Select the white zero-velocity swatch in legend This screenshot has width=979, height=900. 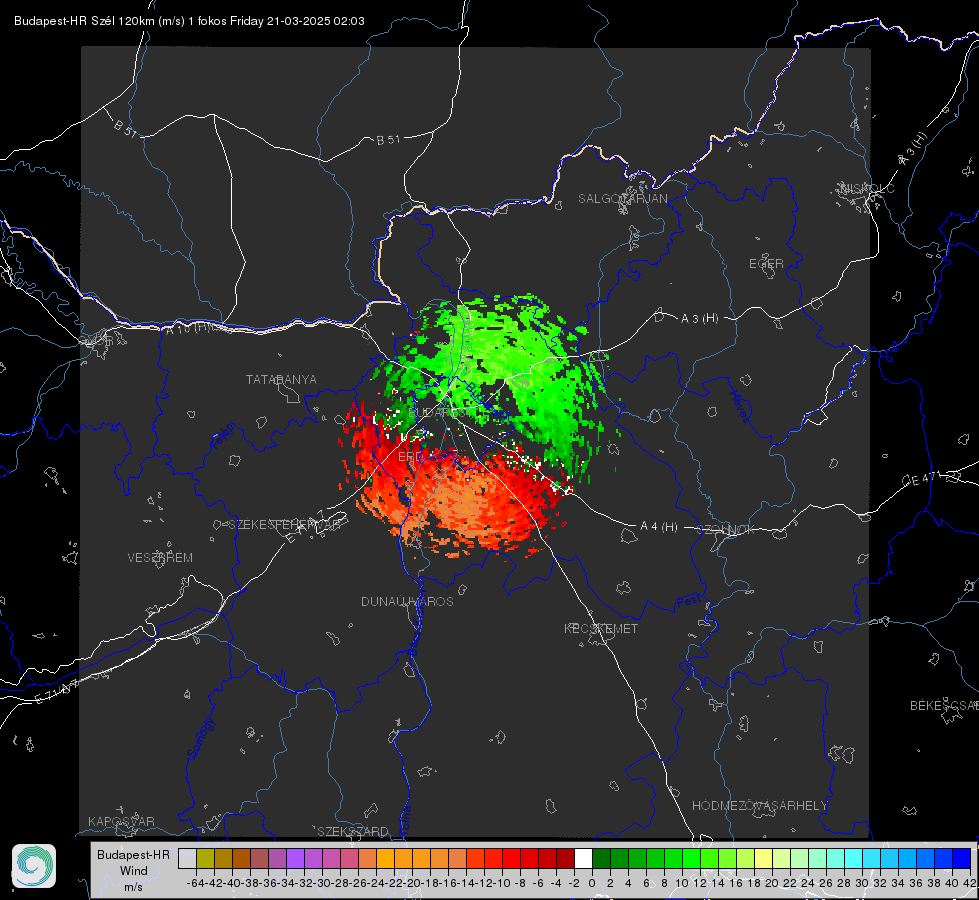583,858
